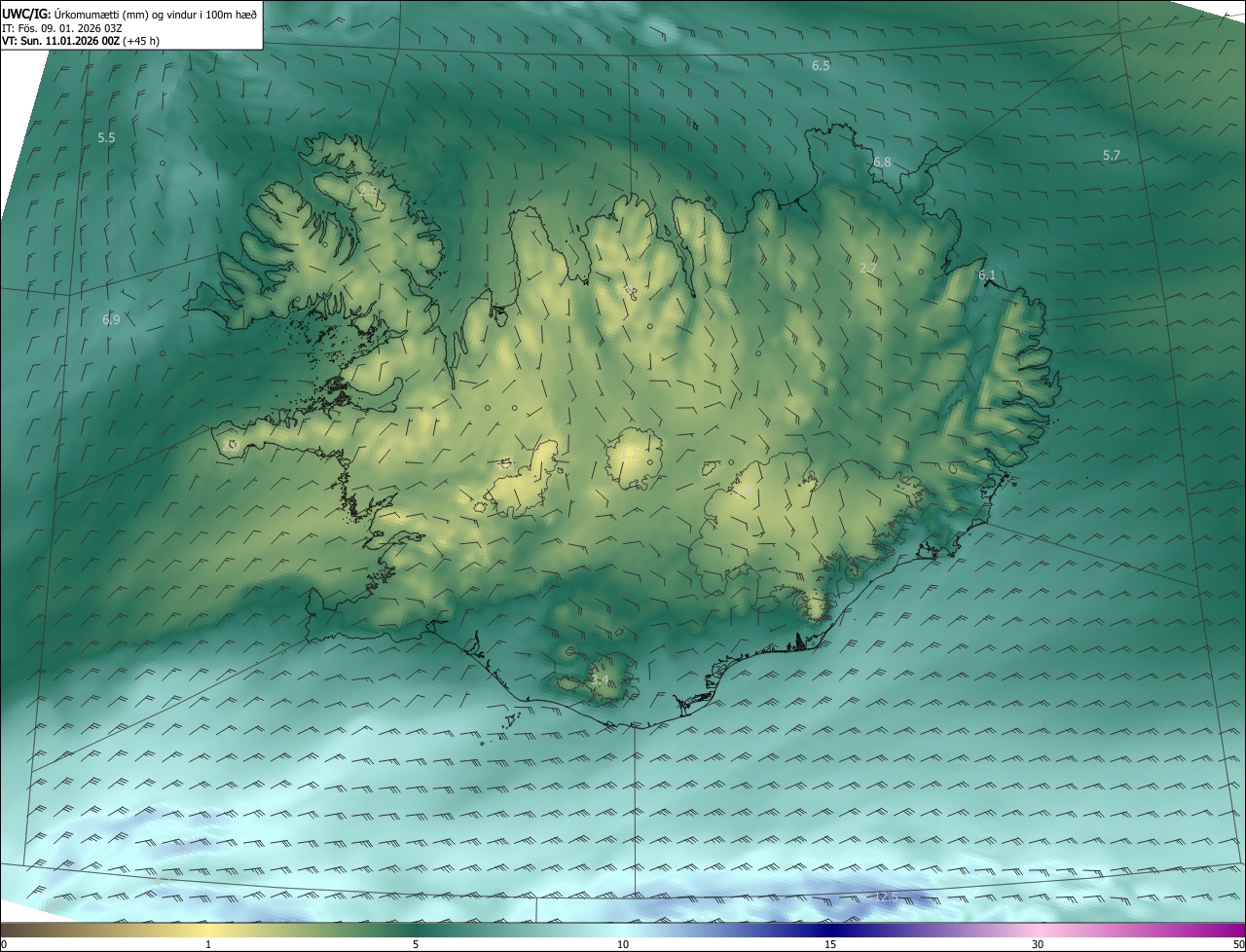This screenshot has width=1246, height=952.
Task: Click the "IT: Fös. 09. 01. 2026 03Z" line
Action: 62,27
